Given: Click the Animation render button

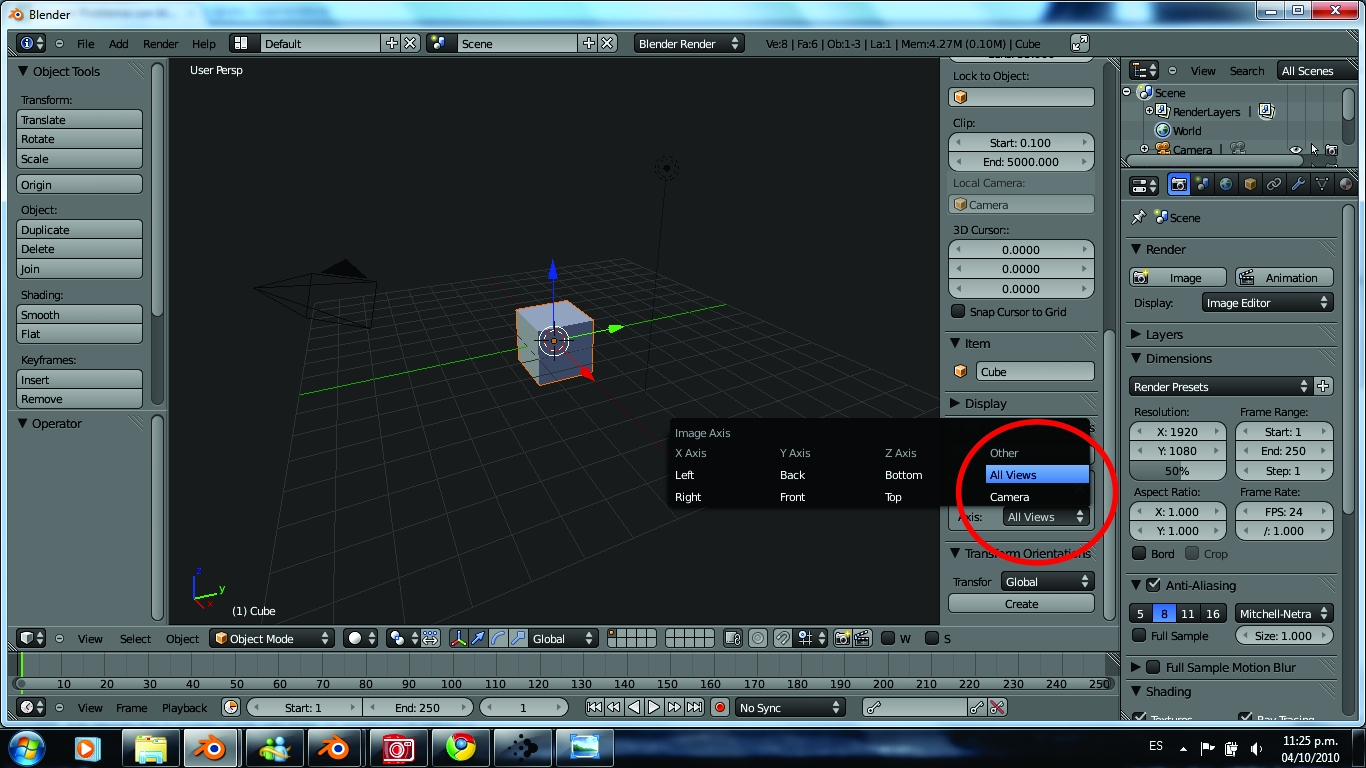Looking at the screenshot, I should (x=1284, y=277).
